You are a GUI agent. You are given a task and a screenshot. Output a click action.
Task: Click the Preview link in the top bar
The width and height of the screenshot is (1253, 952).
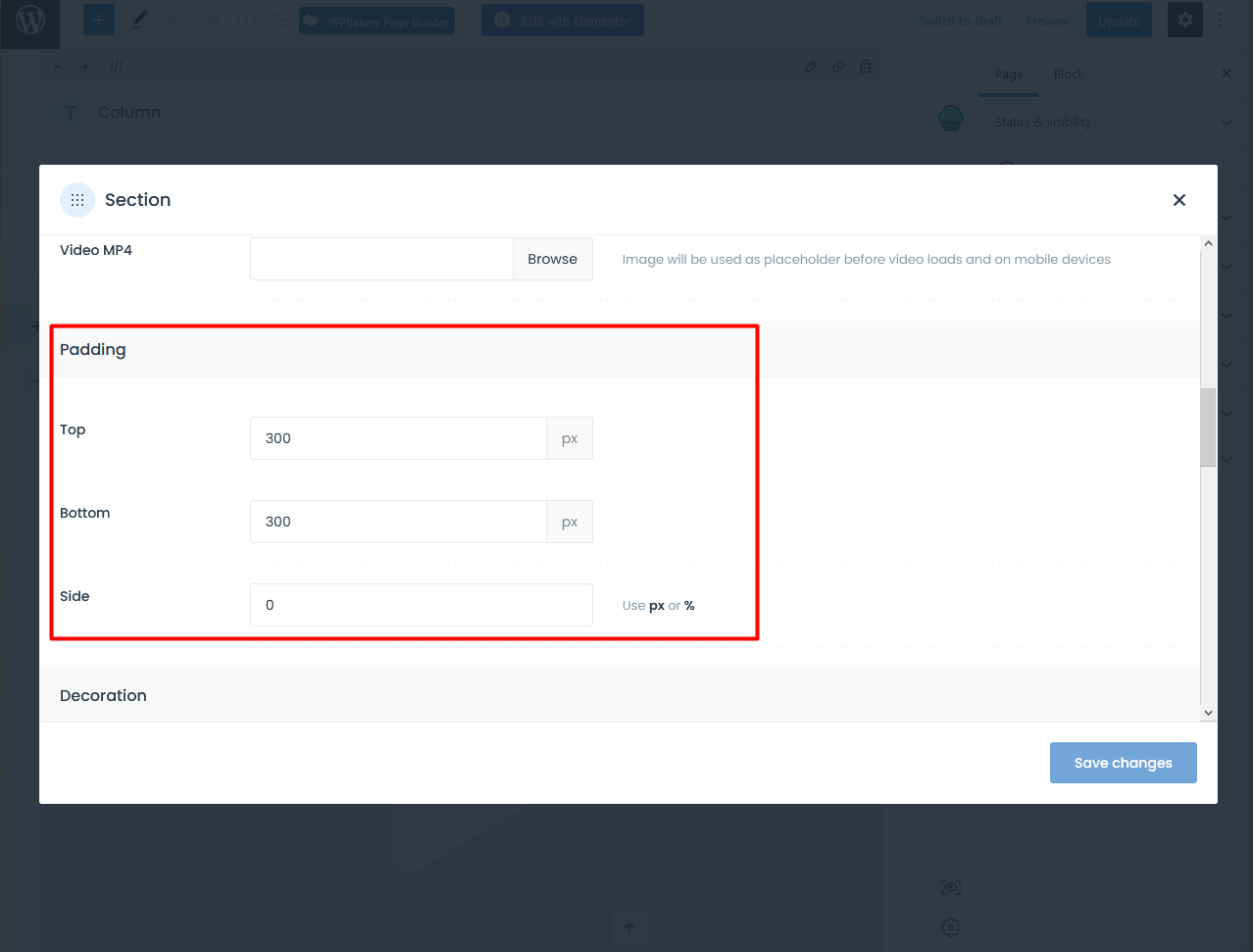pyautogui.click(x=1046, y=21)
